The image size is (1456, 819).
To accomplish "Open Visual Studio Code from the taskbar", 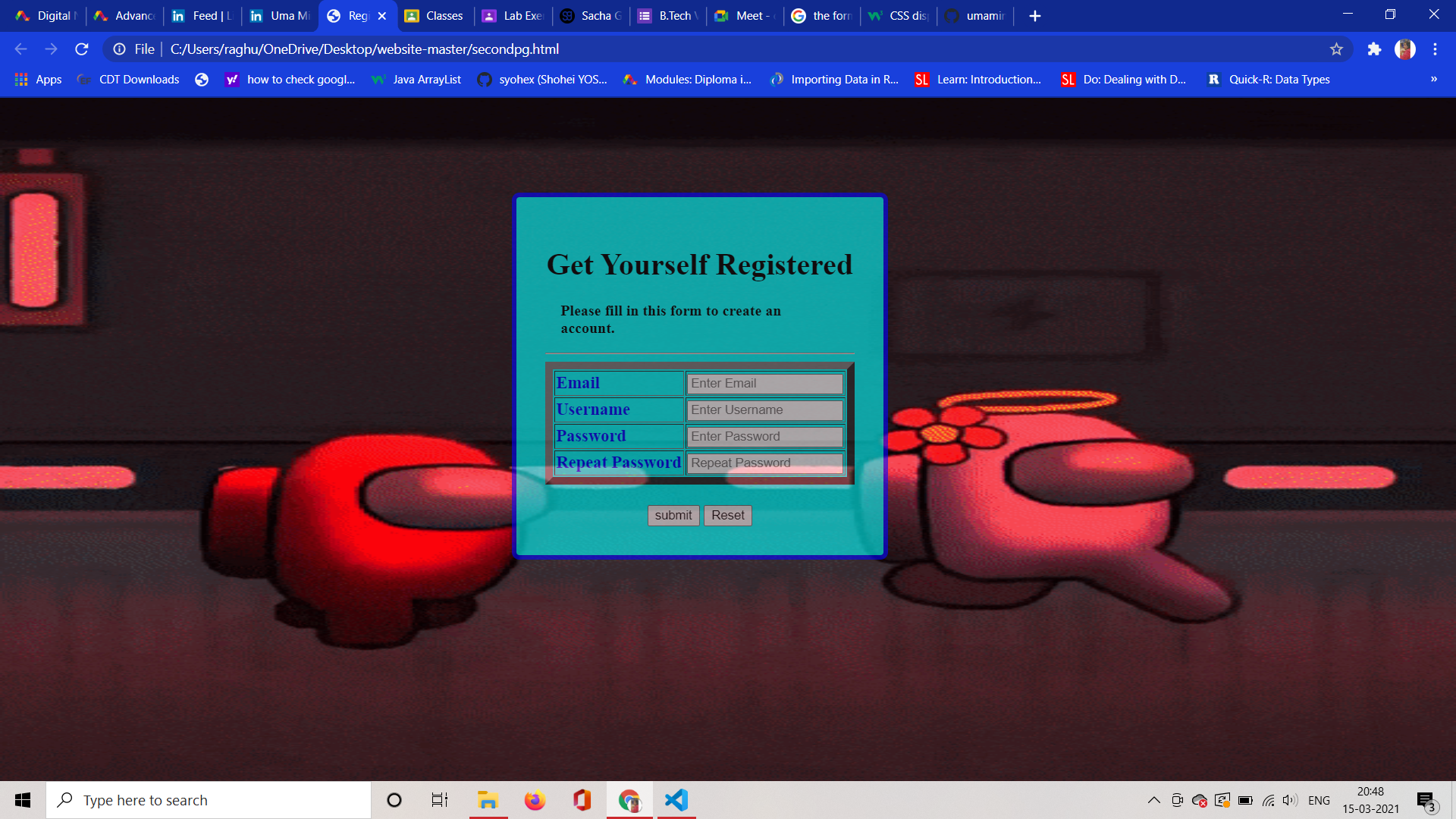I will pyautogui.click(x=676, y=799).
